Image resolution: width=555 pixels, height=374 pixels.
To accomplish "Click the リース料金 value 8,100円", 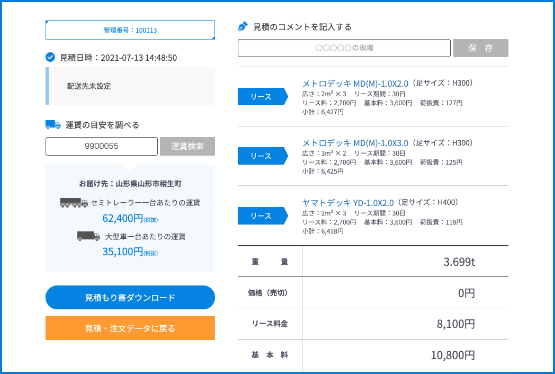I will 456,324.
